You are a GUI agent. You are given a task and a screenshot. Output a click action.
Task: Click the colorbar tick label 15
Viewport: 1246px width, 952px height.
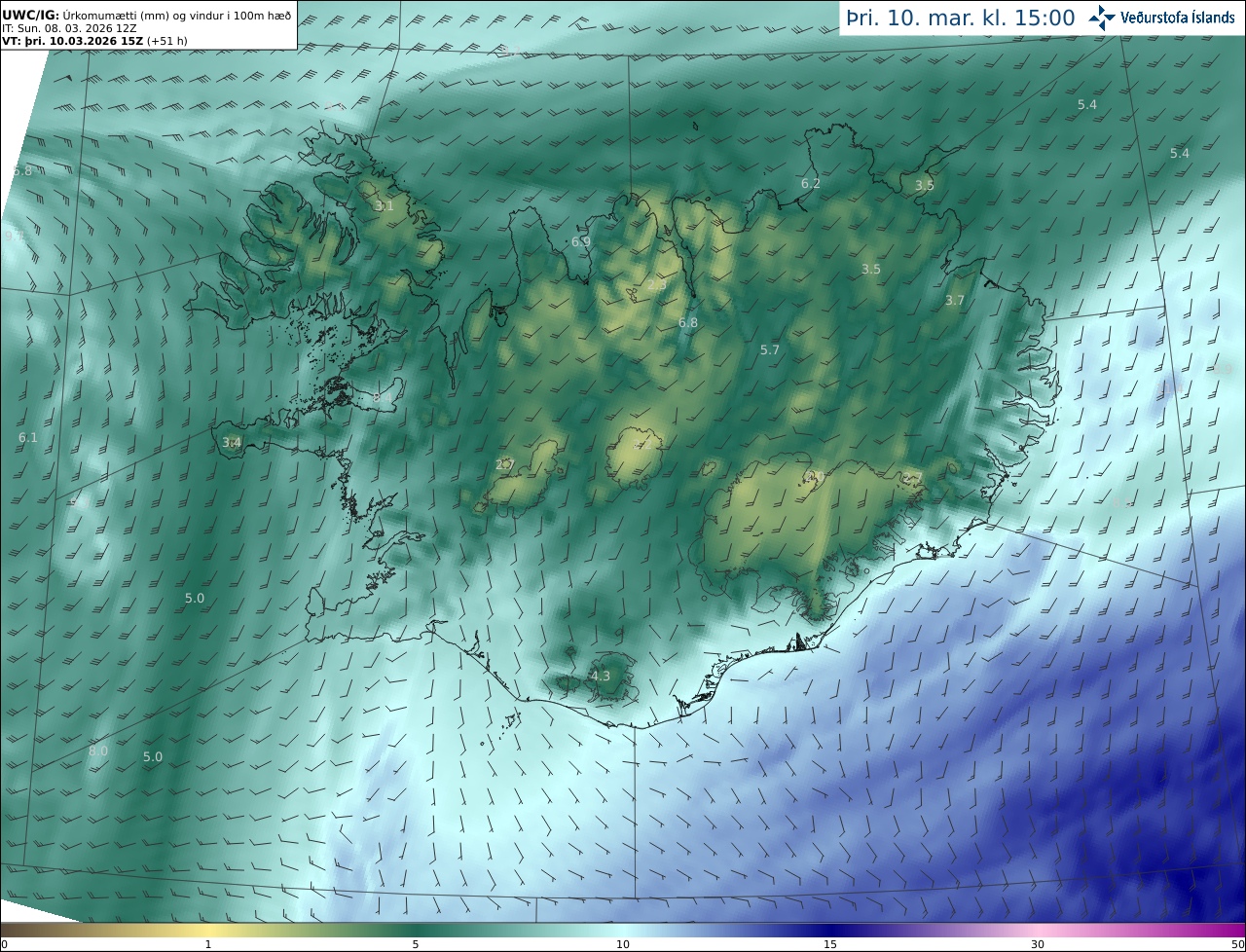point(830,944)
